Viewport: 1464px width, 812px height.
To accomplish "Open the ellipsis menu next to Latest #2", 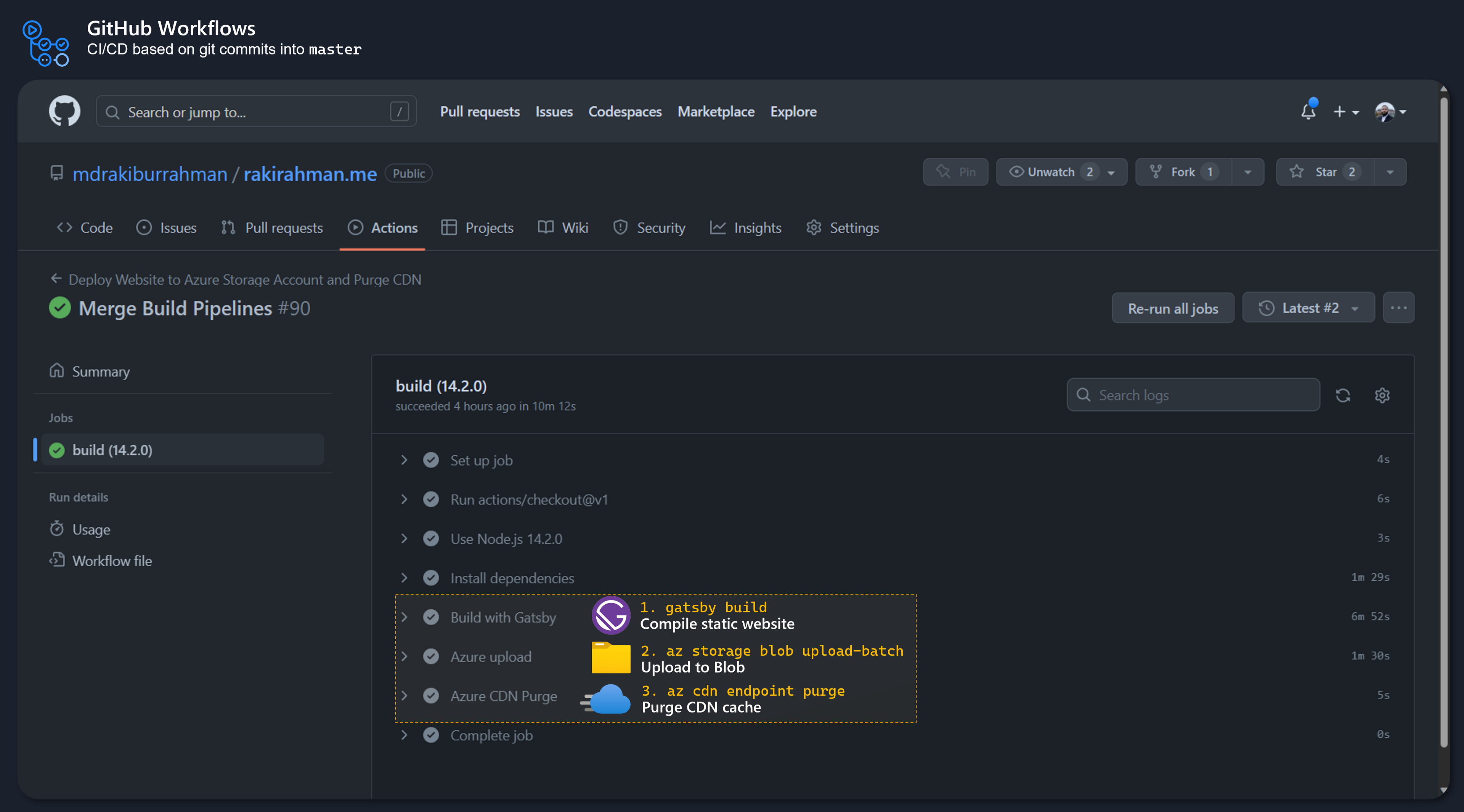I will pyautogui.click(x=1399, y=307).
